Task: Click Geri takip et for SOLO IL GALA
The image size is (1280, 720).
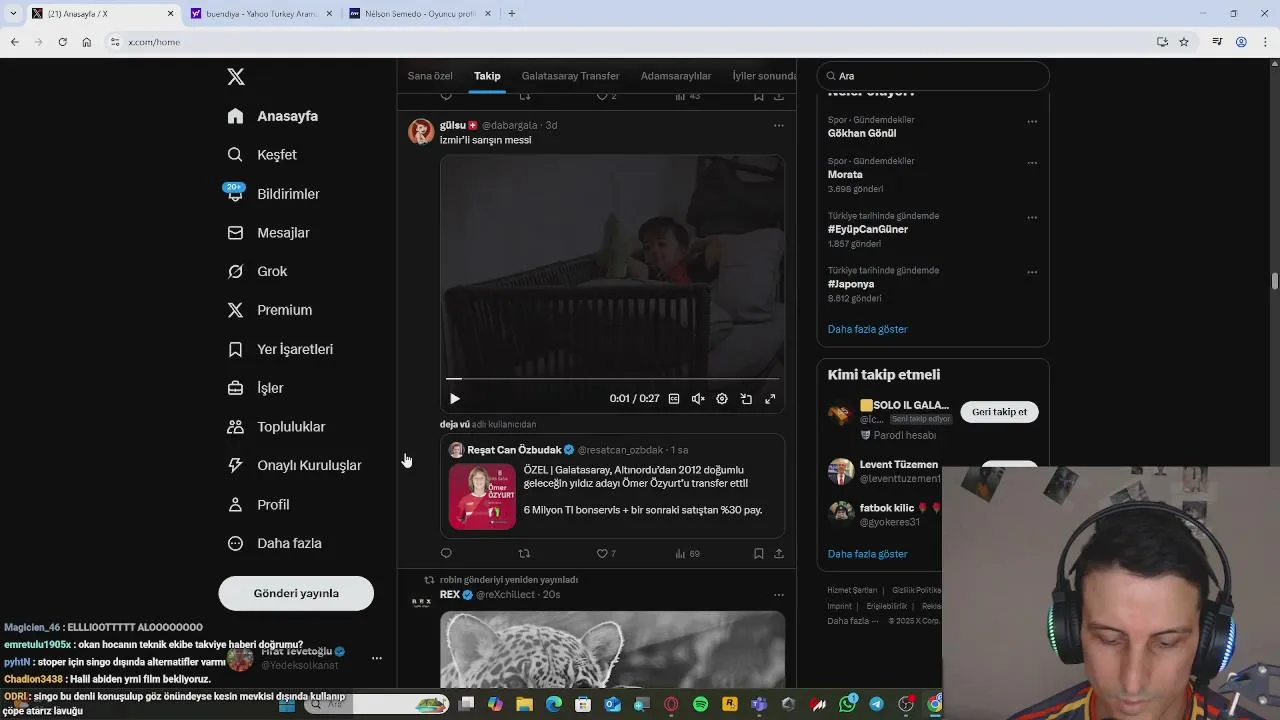Action: click(999, 412)
